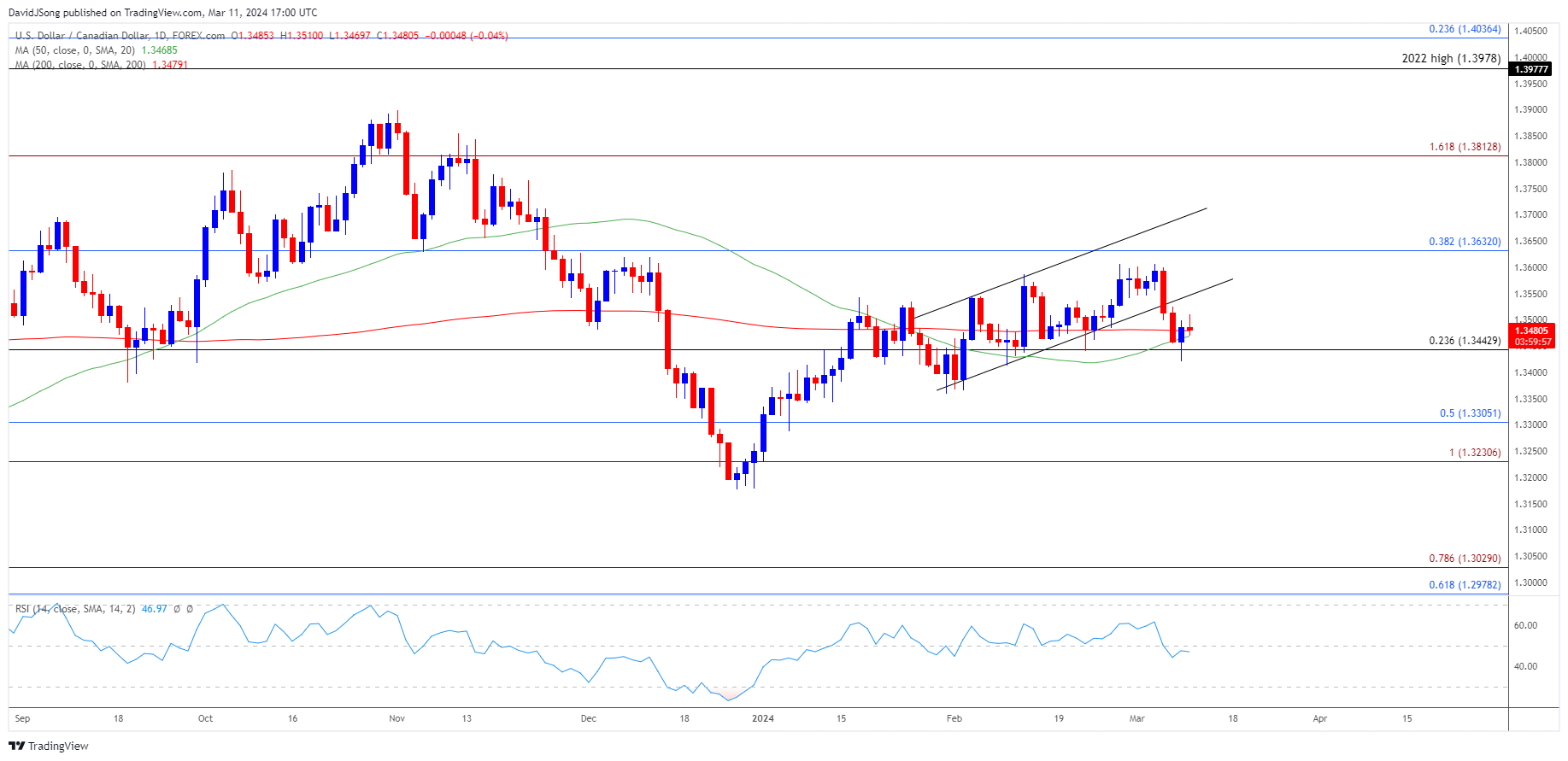Click the 'Sep' date axis label

coord(22,718)
